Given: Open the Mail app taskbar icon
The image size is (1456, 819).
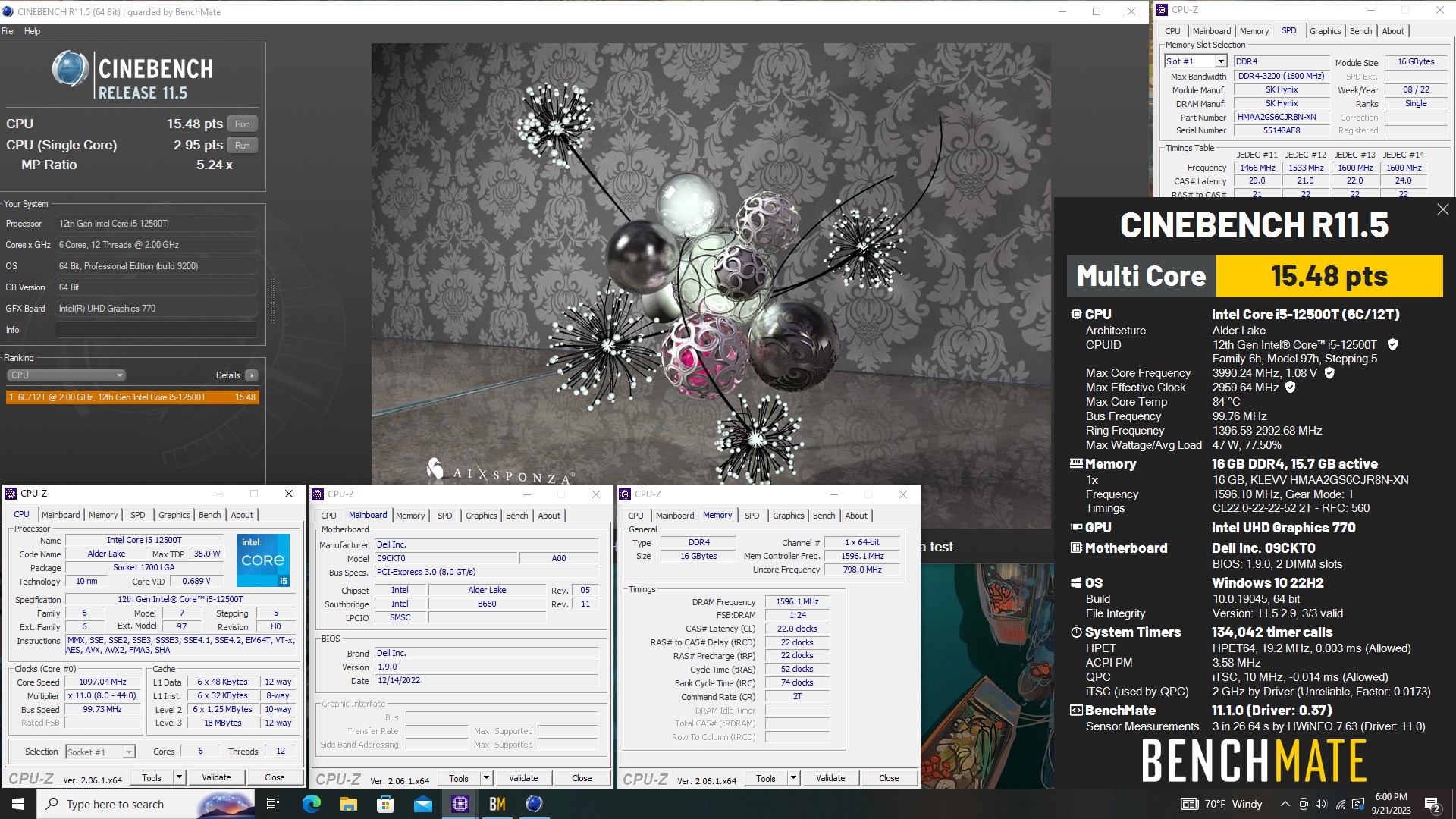Looking at the screenshot, I should click(x=423, y=804).
